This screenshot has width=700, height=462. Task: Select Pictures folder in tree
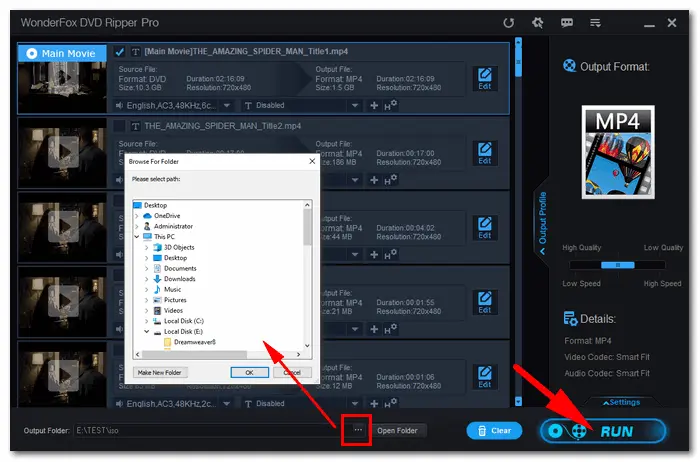175,300
